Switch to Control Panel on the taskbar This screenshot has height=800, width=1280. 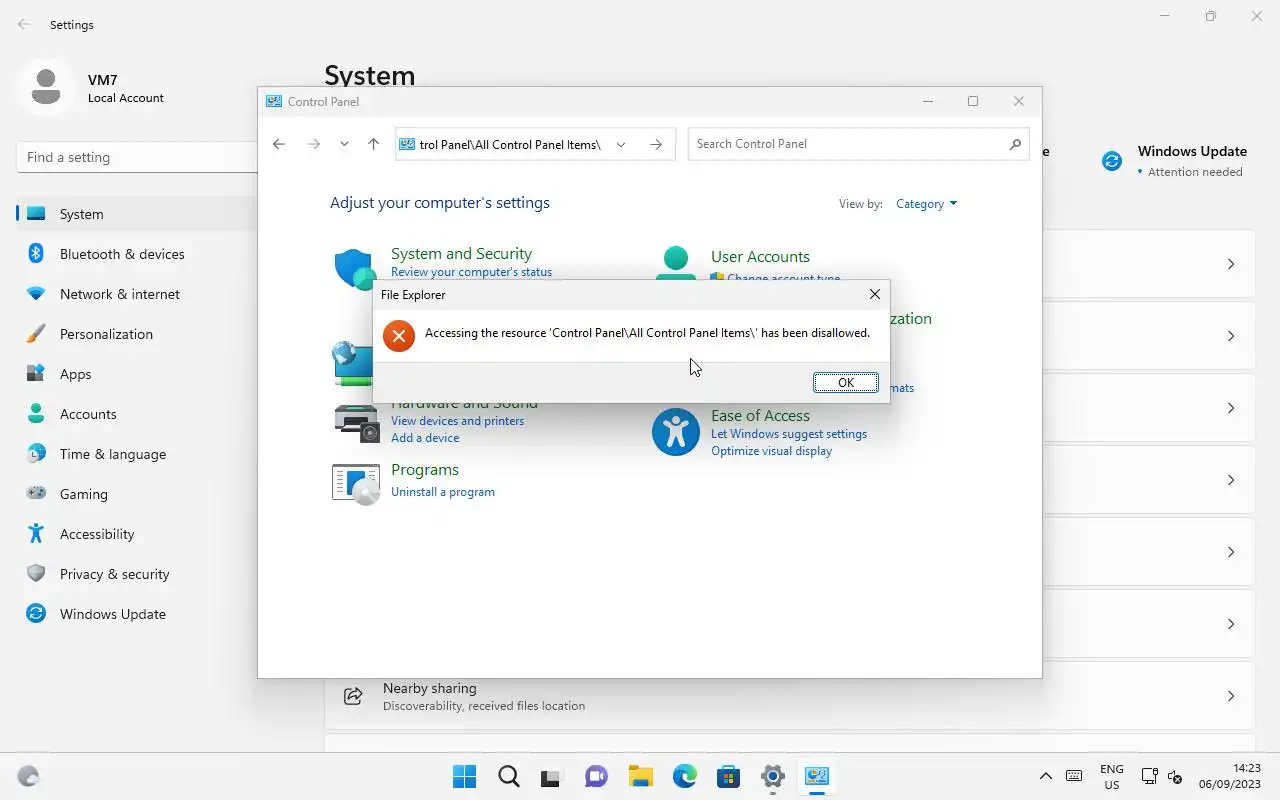[x=817, y=776]
